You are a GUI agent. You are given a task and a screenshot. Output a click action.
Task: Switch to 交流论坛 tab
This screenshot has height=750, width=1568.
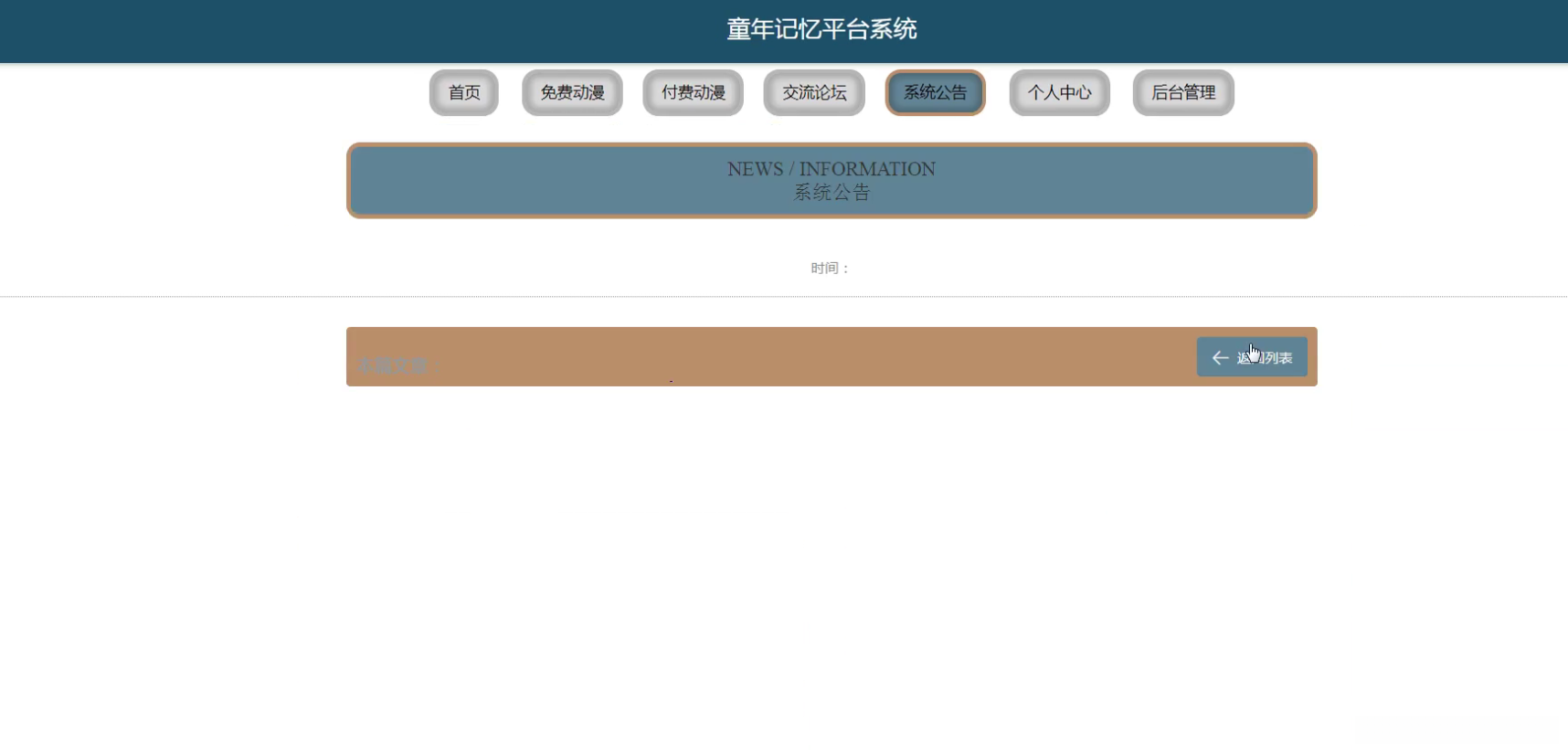tap(814, 92)
